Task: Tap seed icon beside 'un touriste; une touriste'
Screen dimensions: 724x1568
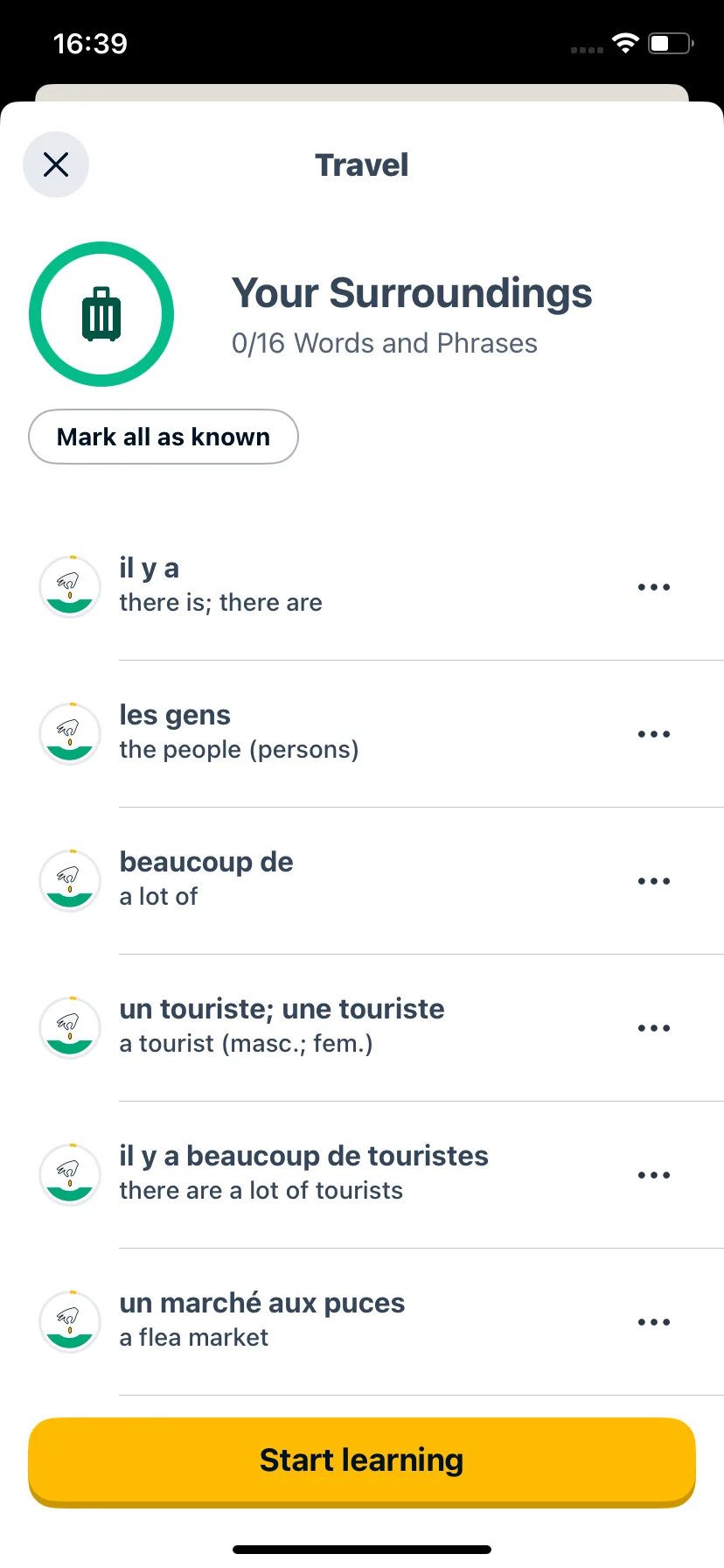Action: tap(70, 1027)
